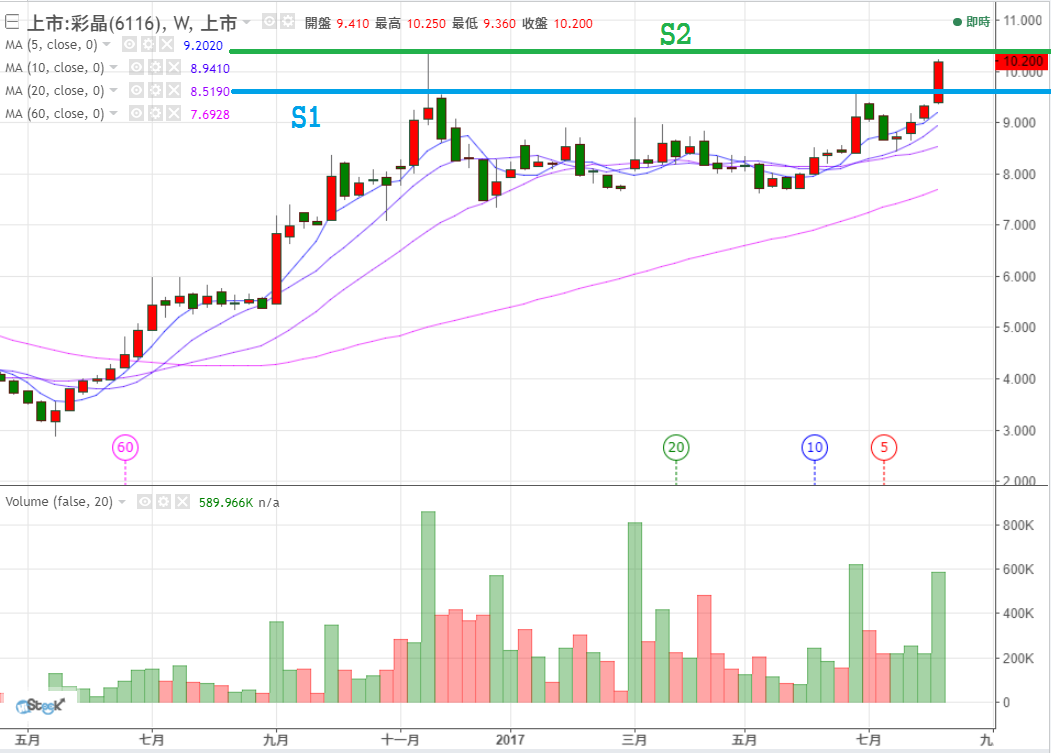Screen dimensions: 1051x753
Task: Open main symbol 彩晶 chart settings gear
Action: pos(288,21)
